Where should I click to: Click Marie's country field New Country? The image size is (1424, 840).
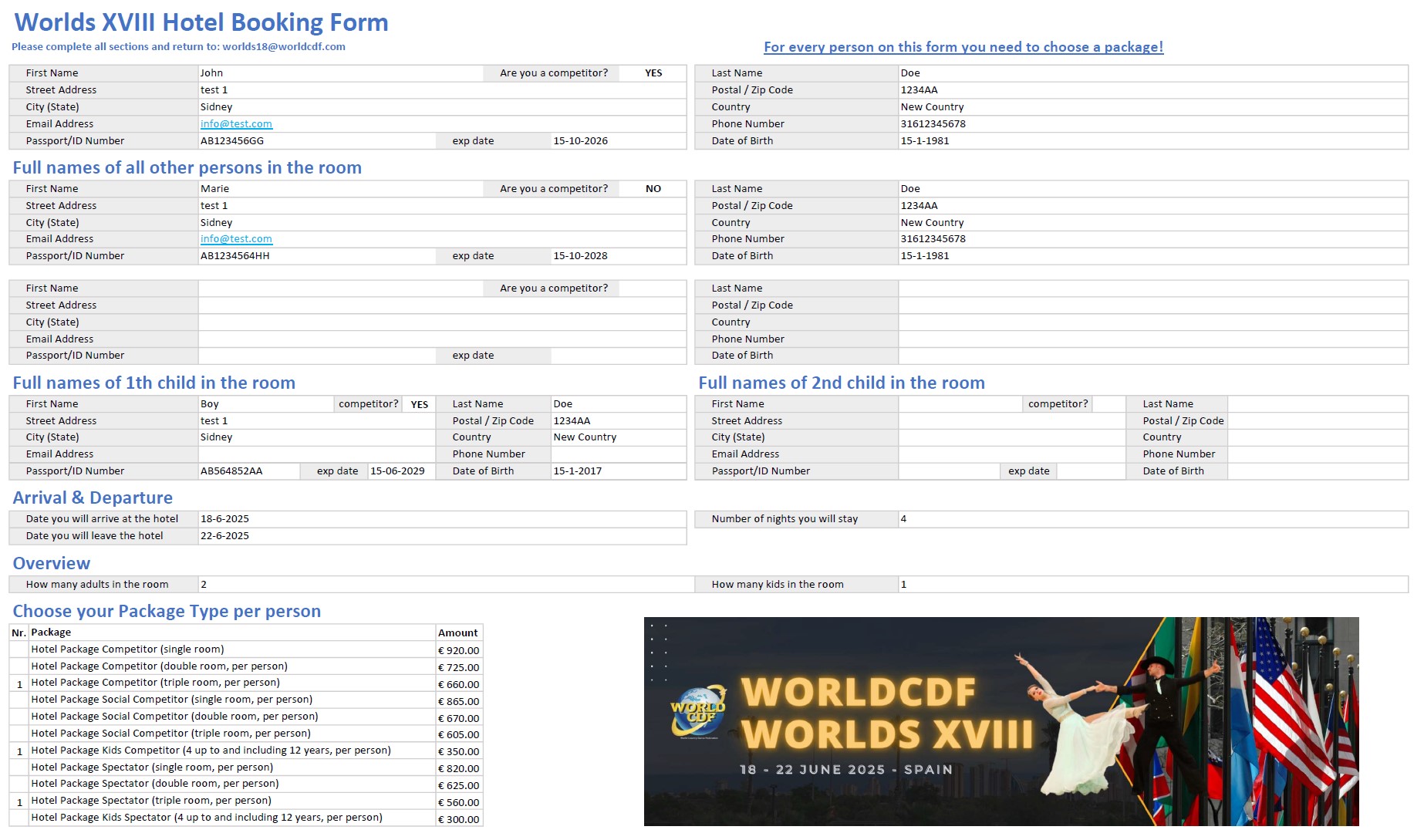pyautogui.click(x=1152, y=223)
